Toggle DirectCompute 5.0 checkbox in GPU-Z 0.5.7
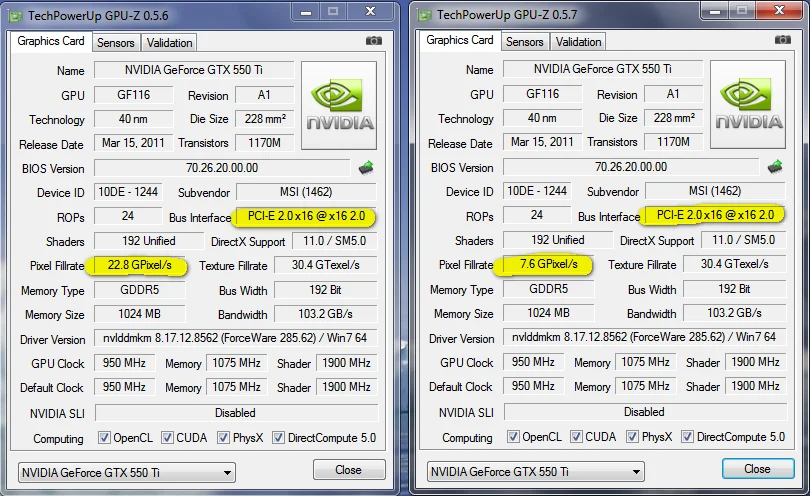 click(688, 437)
